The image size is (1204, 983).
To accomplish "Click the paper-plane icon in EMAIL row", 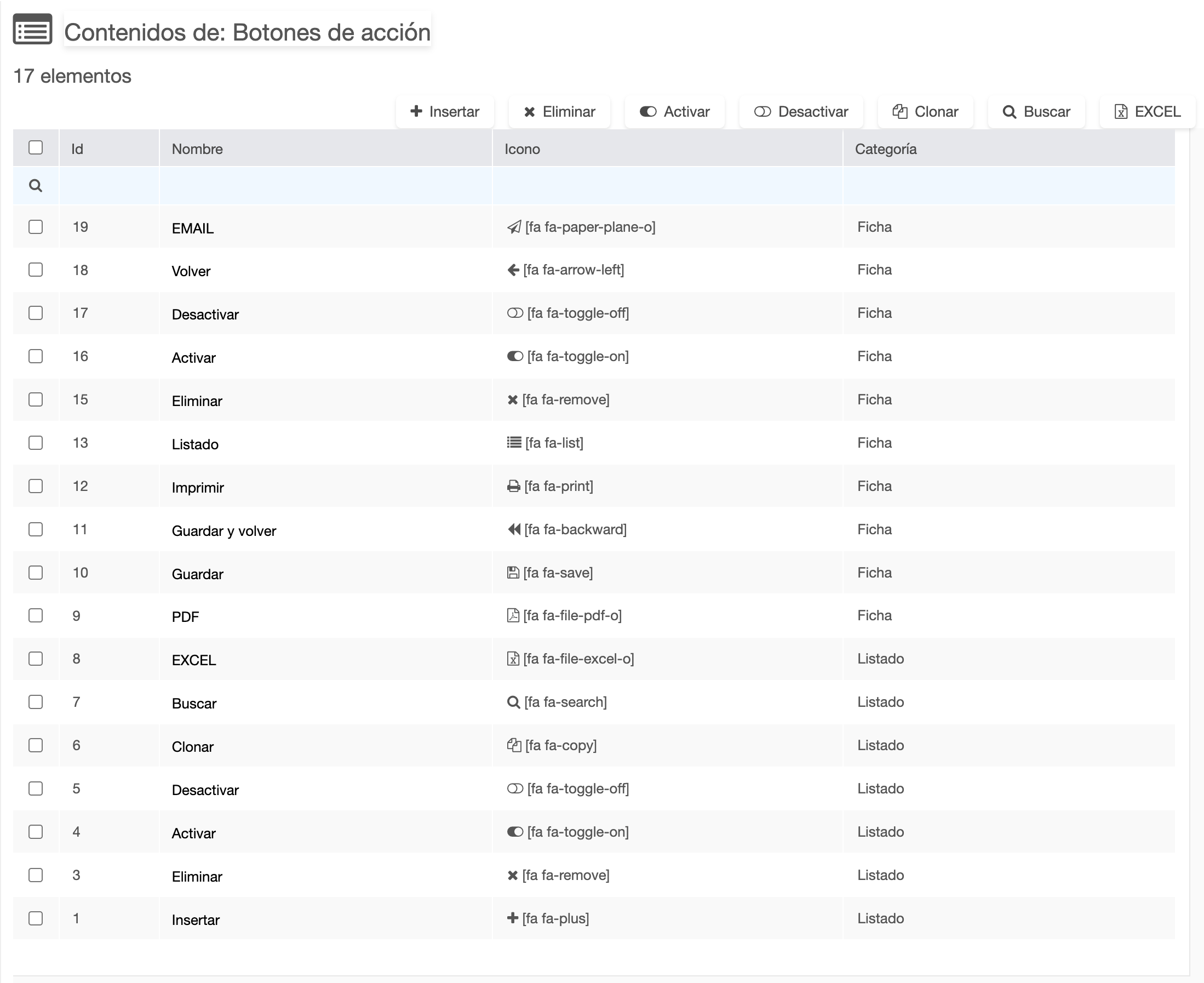I will (x=513, y=227).
